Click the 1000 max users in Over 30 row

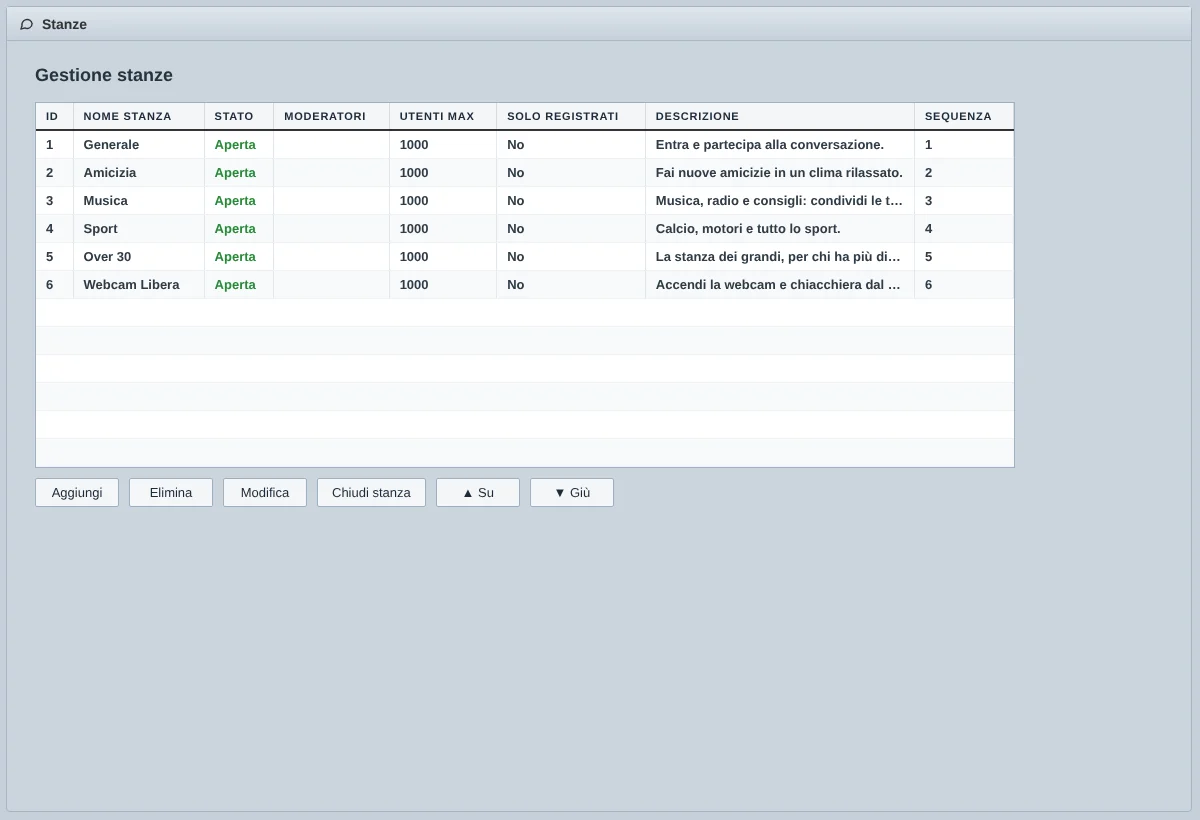click(414, 257)
